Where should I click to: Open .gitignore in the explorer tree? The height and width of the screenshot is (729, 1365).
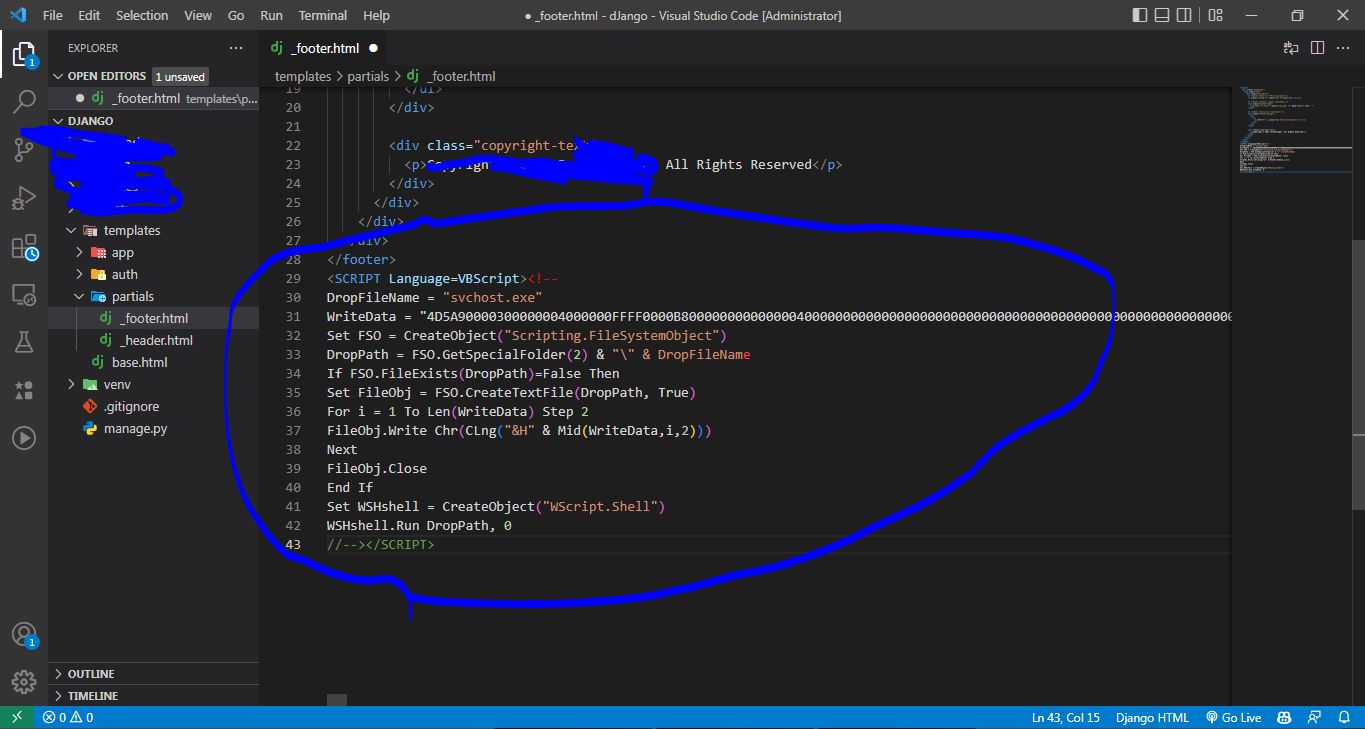coord(153,406)
